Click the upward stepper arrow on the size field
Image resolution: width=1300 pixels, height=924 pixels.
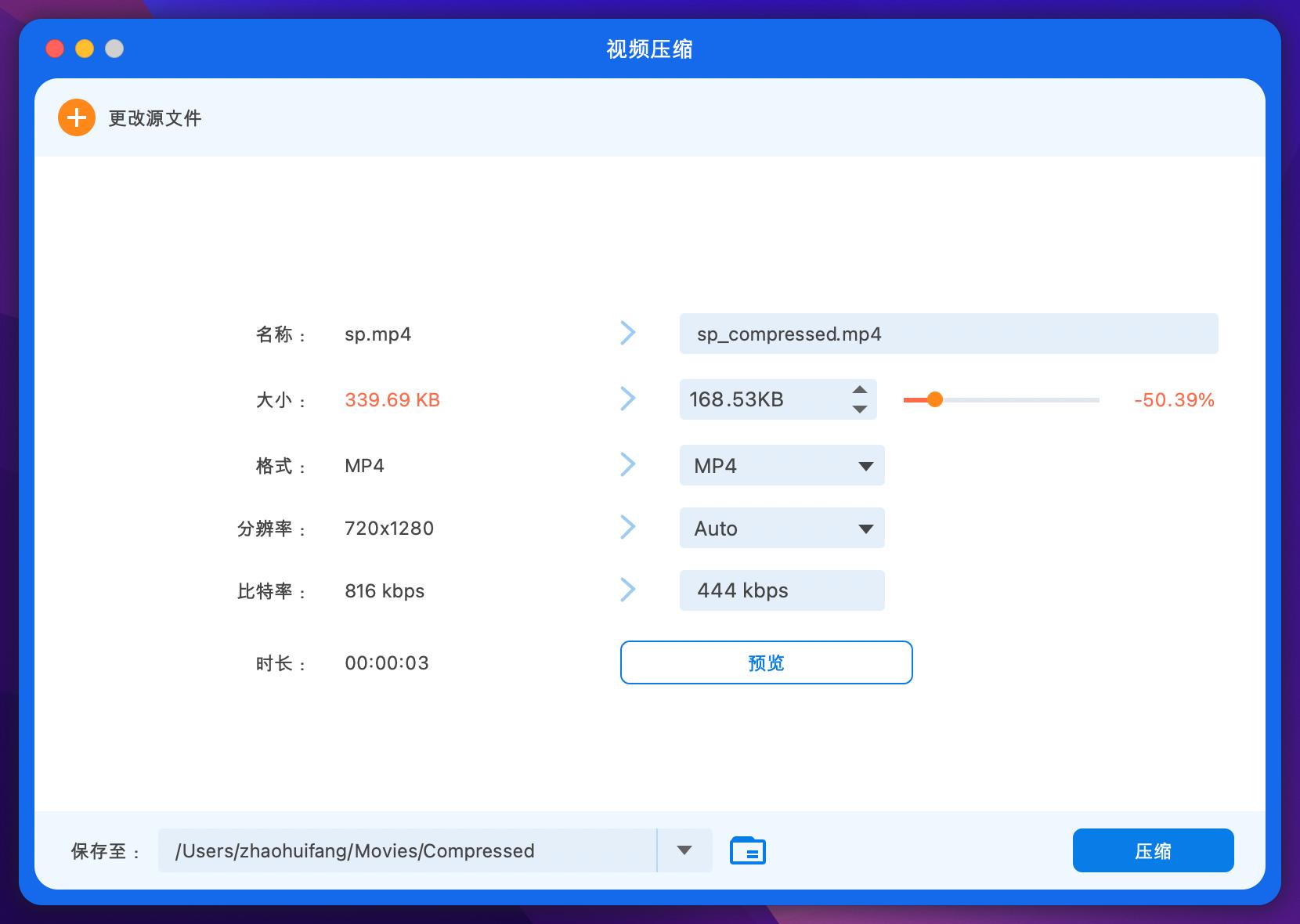(x=859, y=390)
